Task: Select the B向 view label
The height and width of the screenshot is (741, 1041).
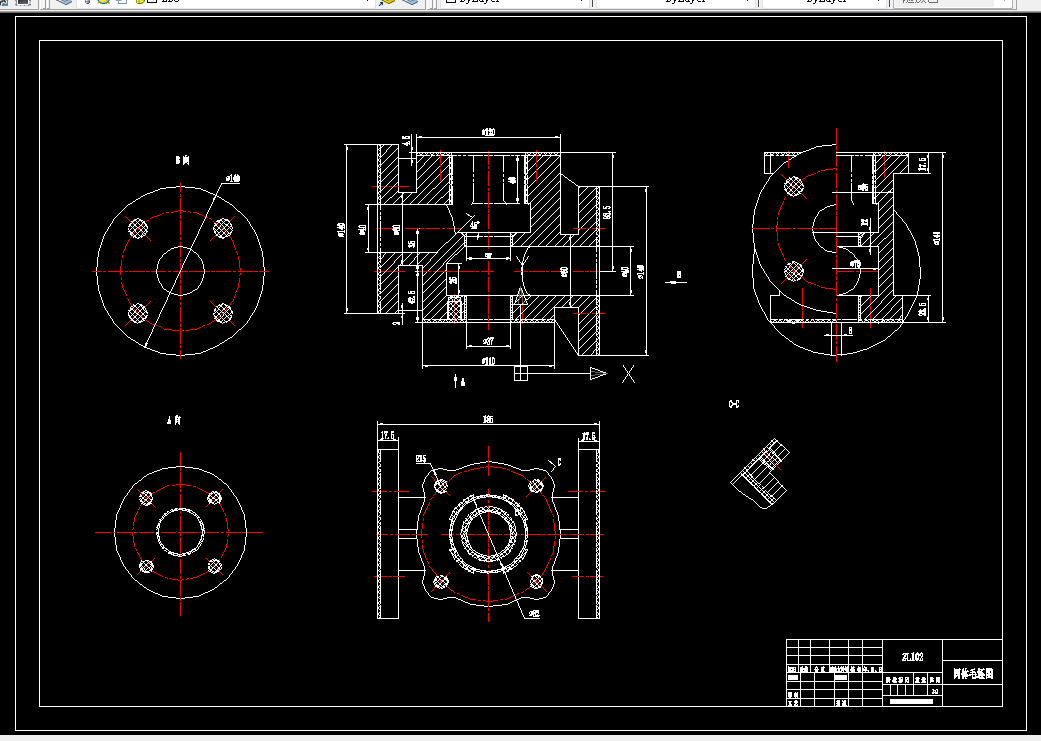Action: pos(183,160)
